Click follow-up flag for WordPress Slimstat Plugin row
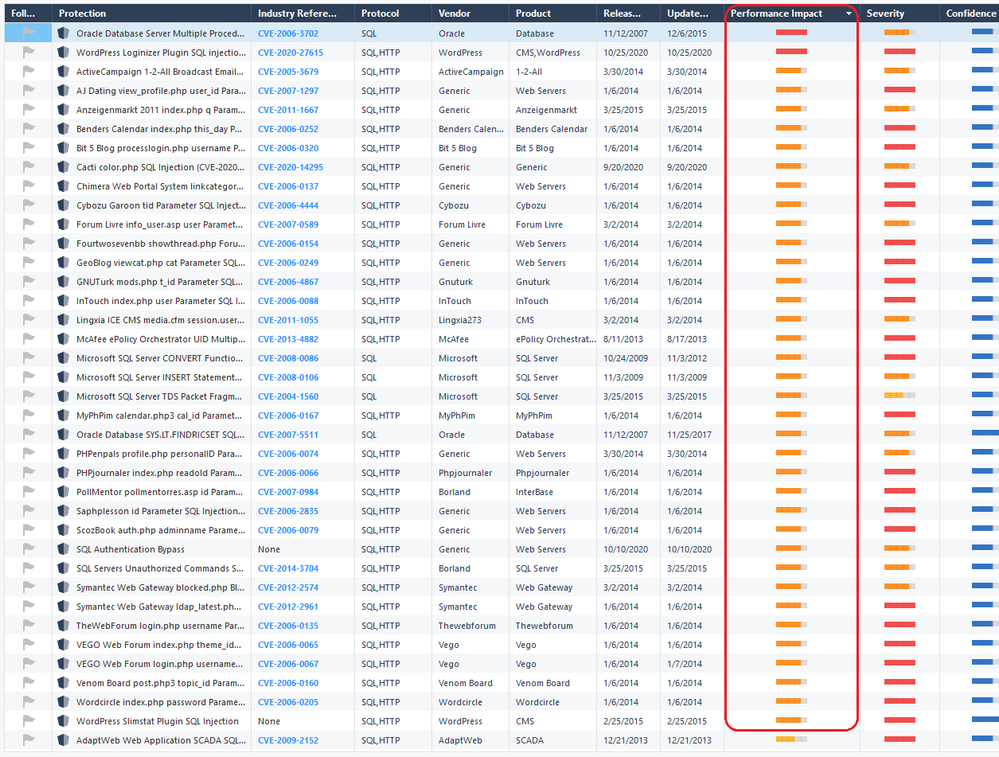999x757 pixels. click(x=29, y=721)
